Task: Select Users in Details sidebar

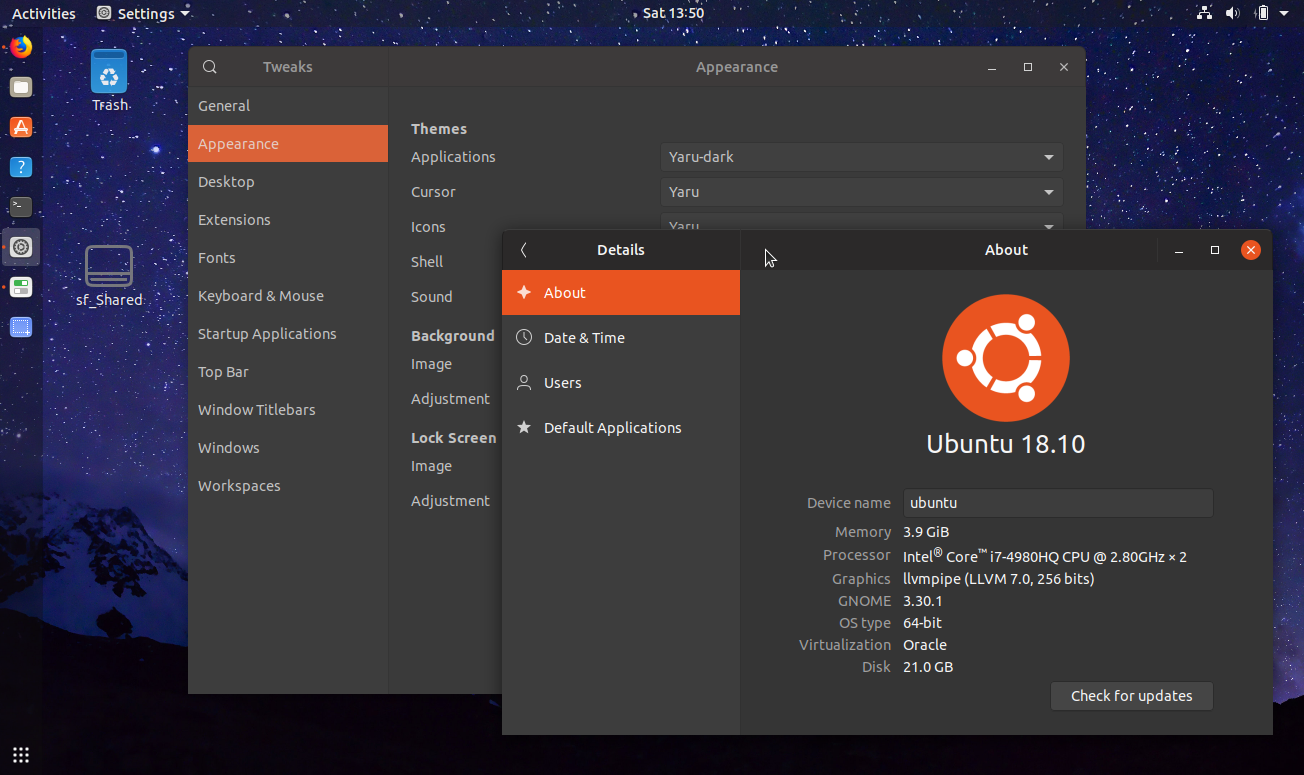Action: tap(621, 383)
